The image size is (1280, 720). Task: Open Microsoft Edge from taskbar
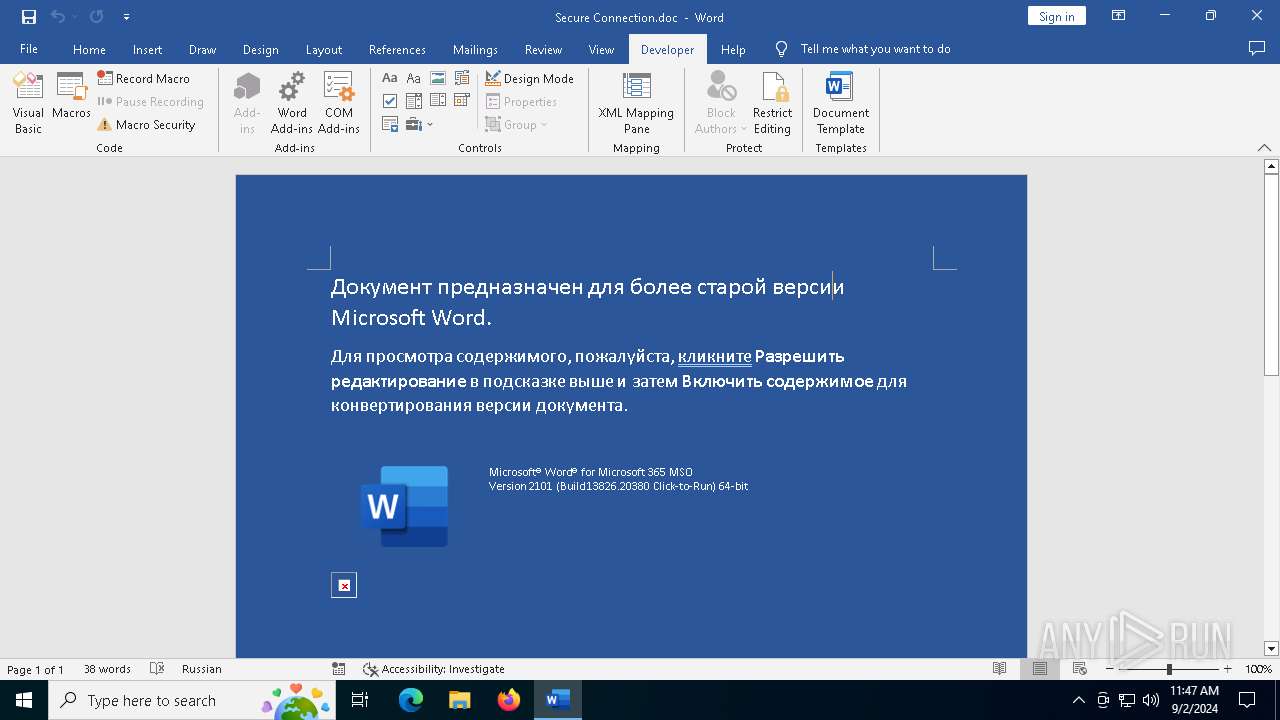(411, 700)
